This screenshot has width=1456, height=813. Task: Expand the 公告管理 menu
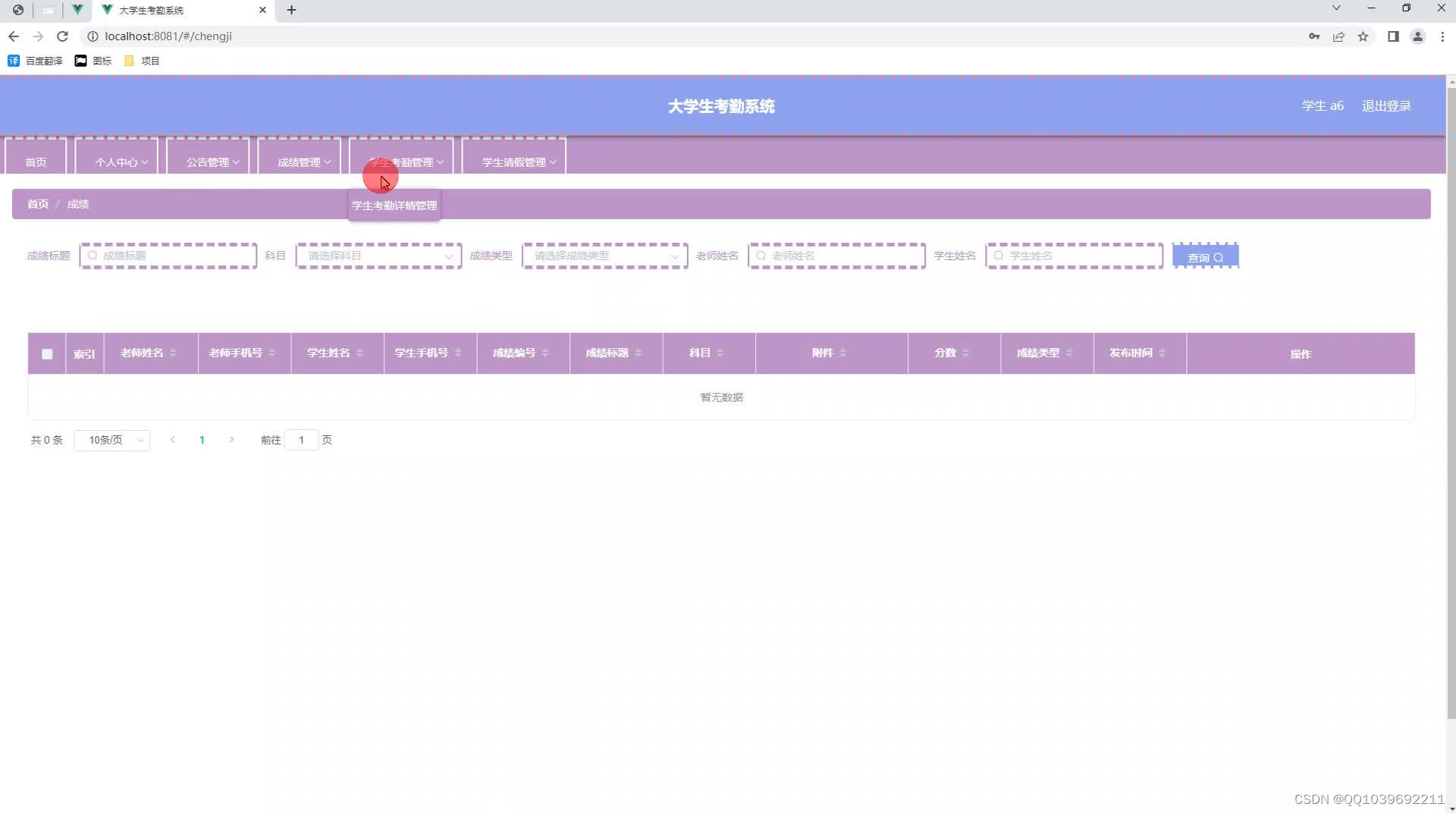pyautogui.click(x=209, y=157)
